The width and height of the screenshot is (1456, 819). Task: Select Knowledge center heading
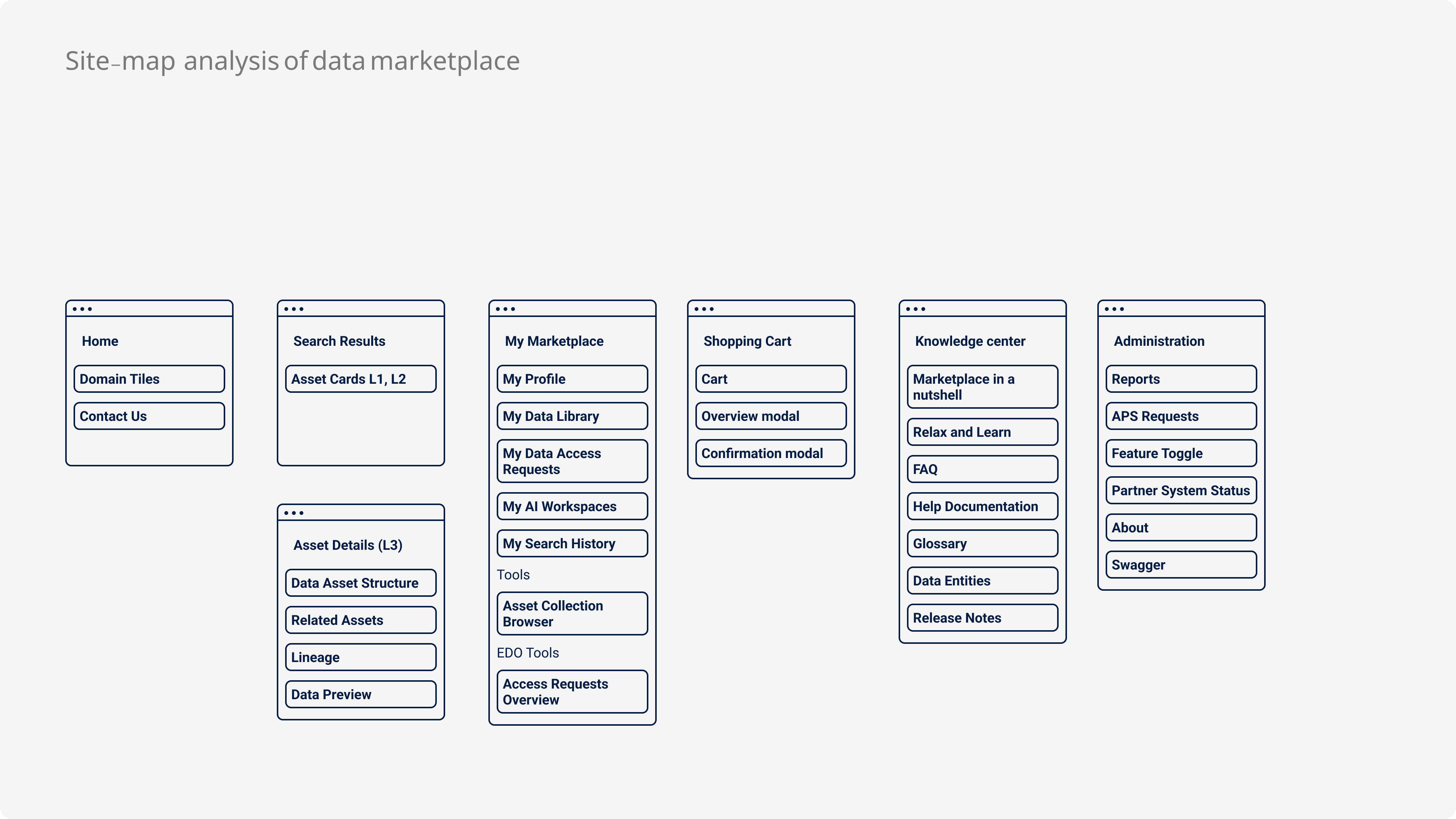970,341
